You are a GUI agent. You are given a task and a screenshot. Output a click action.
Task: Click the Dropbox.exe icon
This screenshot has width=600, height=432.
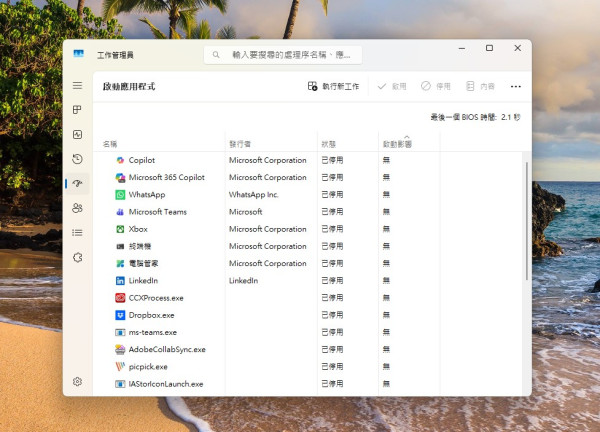pyautogui.click(x=120, y=315)
